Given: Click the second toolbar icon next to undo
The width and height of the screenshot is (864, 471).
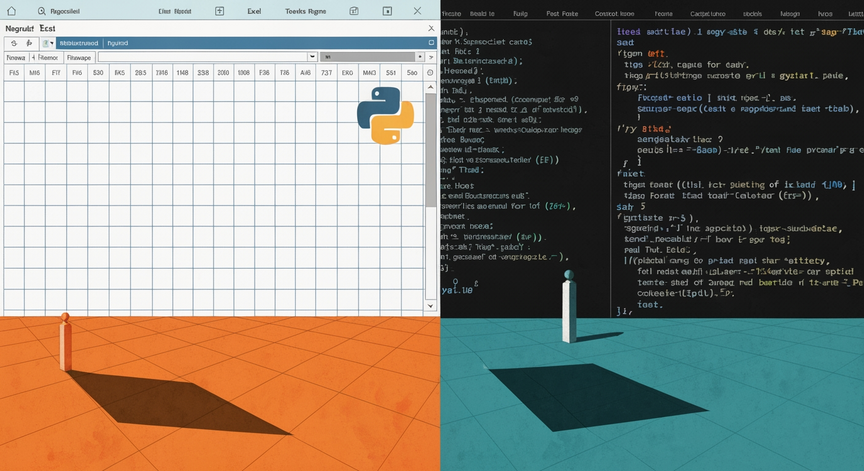Looking at the screenshot, I should pos(29,43).
